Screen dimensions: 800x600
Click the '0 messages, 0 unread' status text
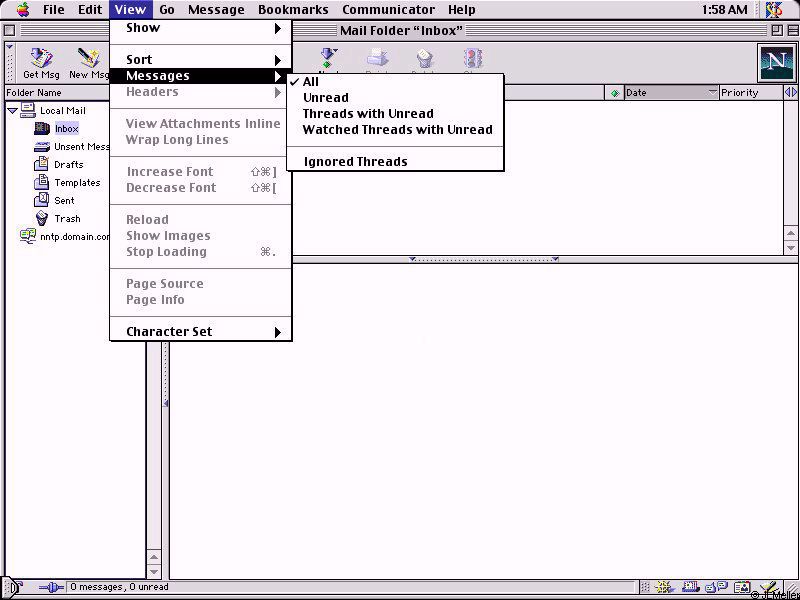119,587
